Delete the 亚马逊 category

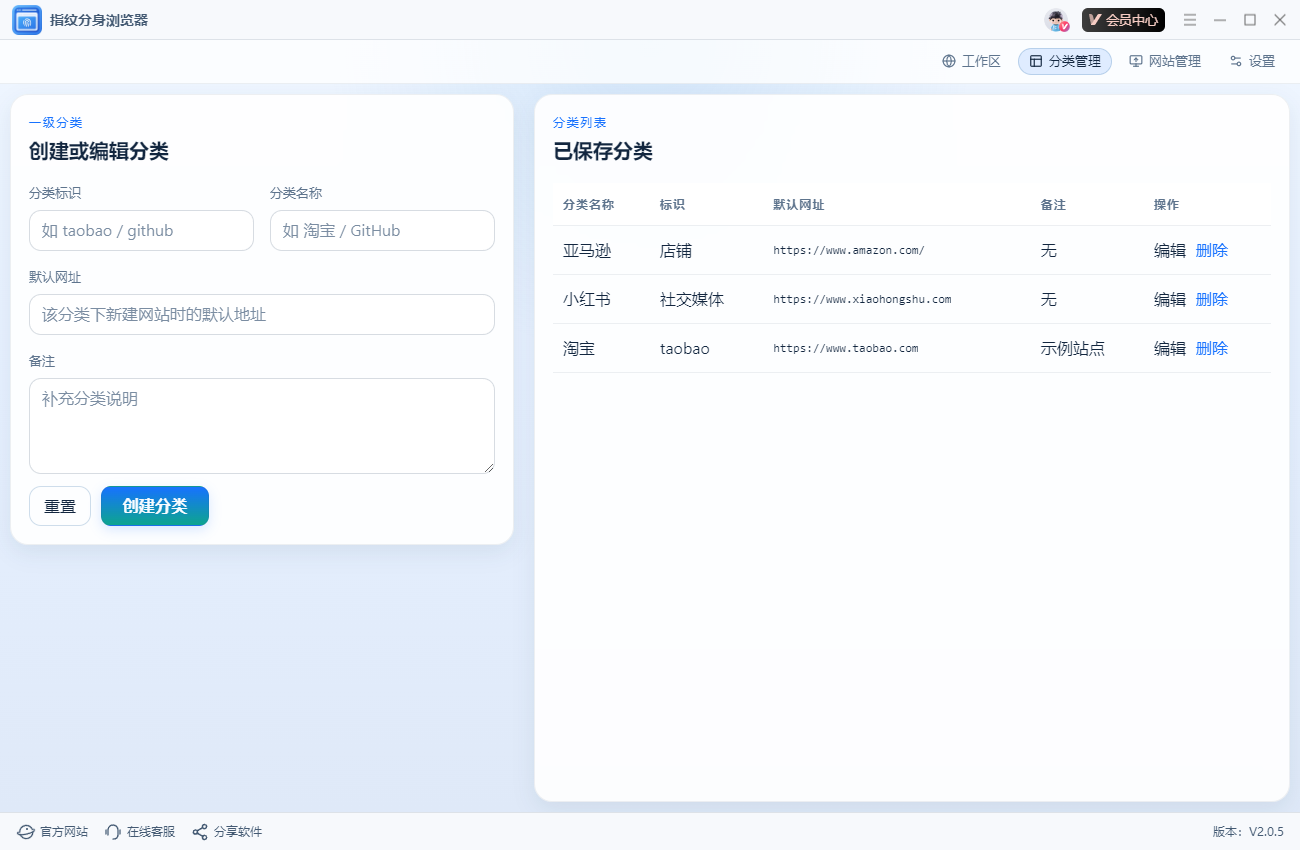click(1212, 250)
